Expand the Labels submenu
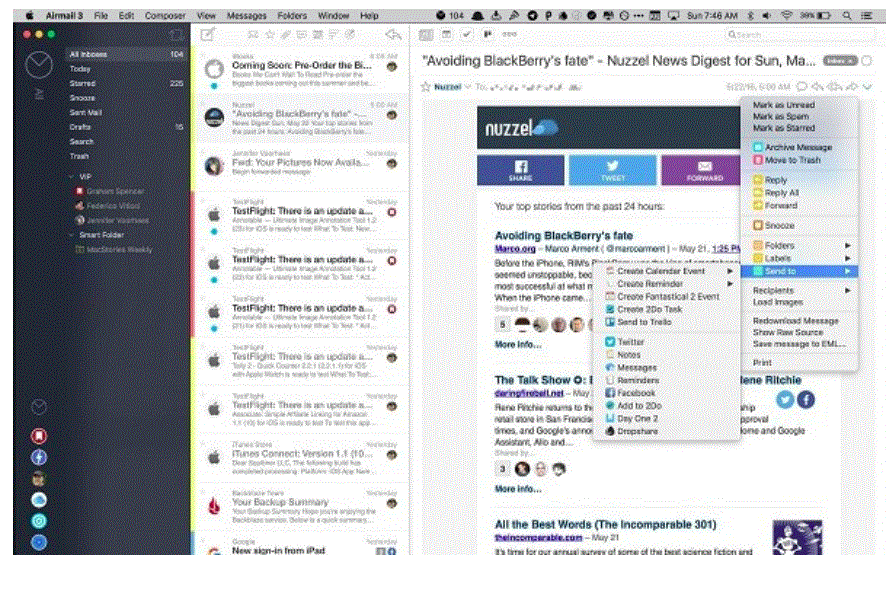895x590 pixels. click(x=799, y=258)
